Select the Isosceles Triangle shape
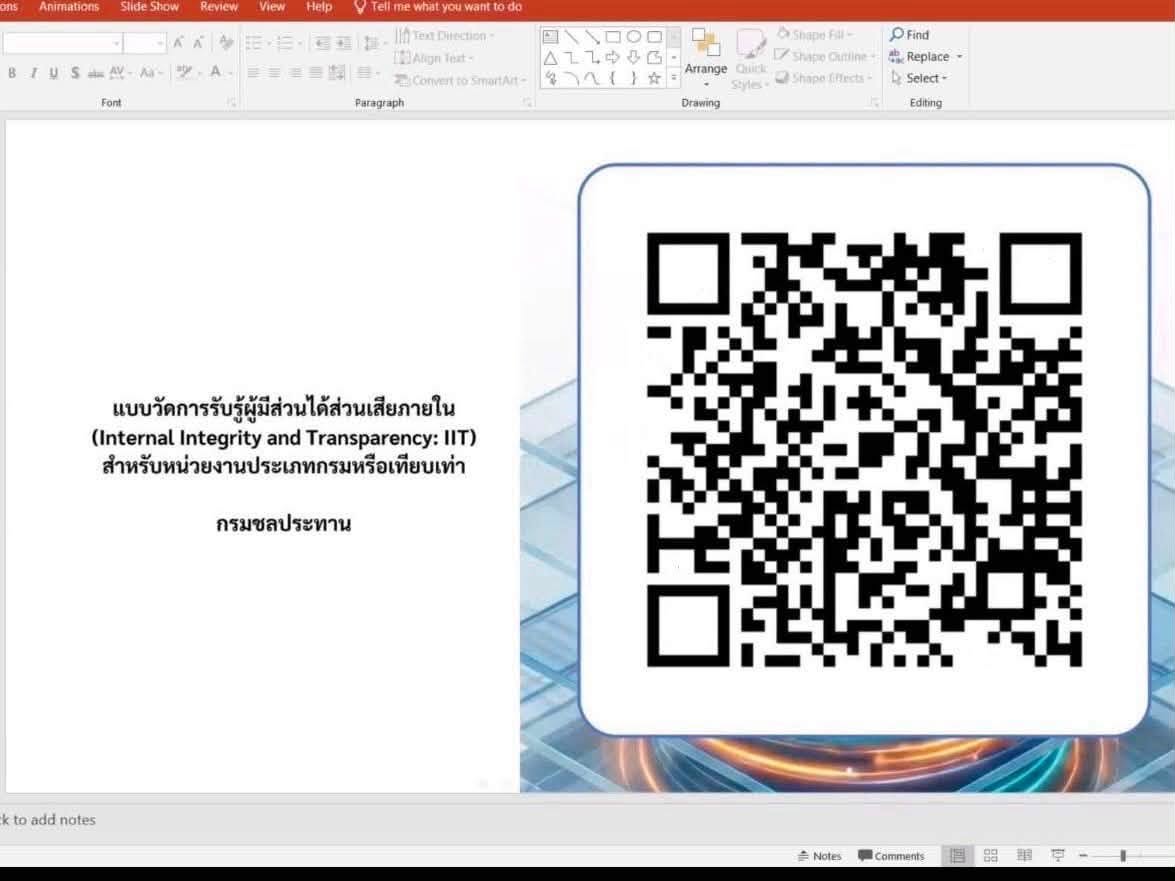The image size is (1175, 881). (x=550, y=58)
